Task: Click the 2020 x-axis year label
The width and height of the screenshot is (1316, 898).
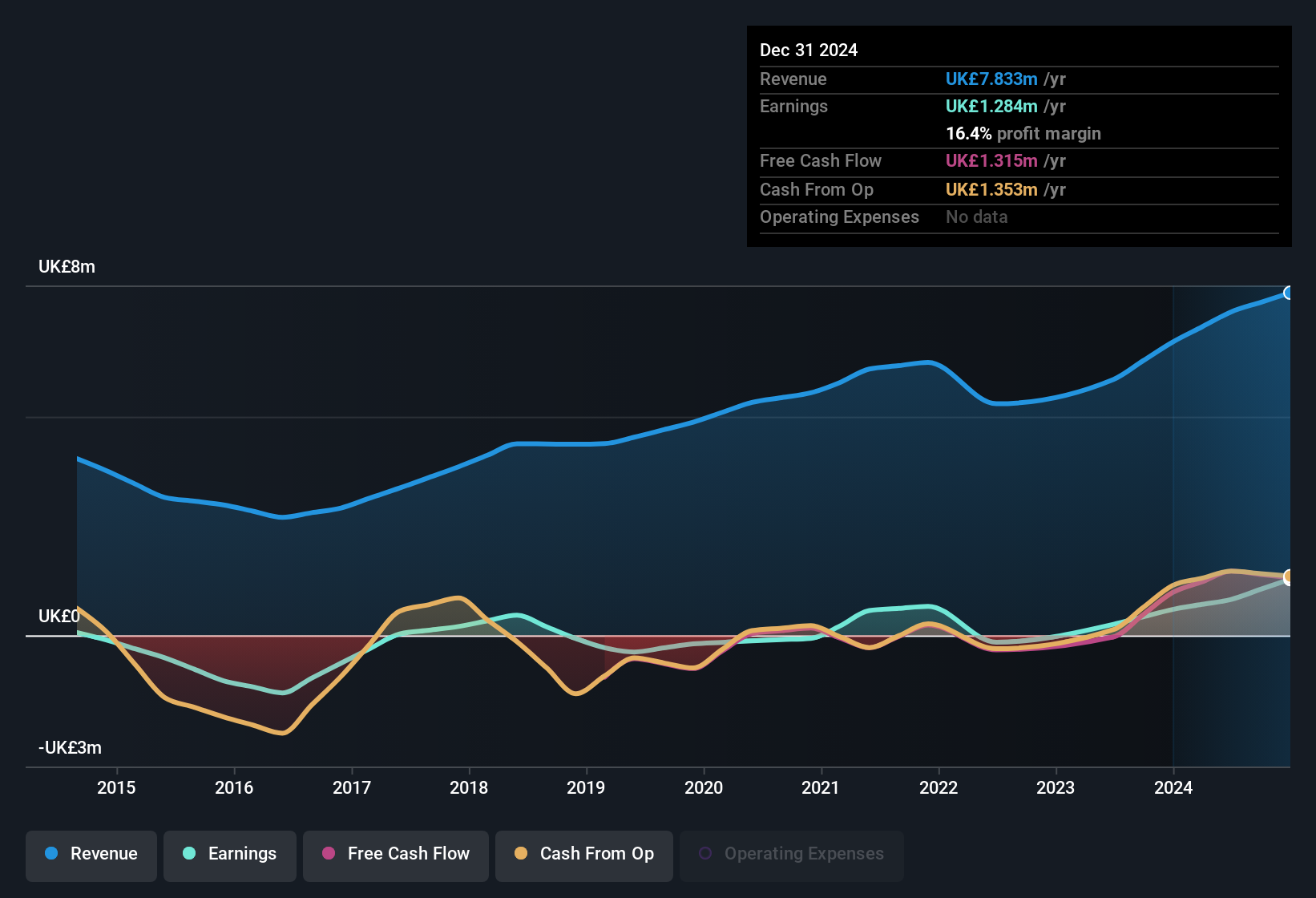Action: point(703,787)
